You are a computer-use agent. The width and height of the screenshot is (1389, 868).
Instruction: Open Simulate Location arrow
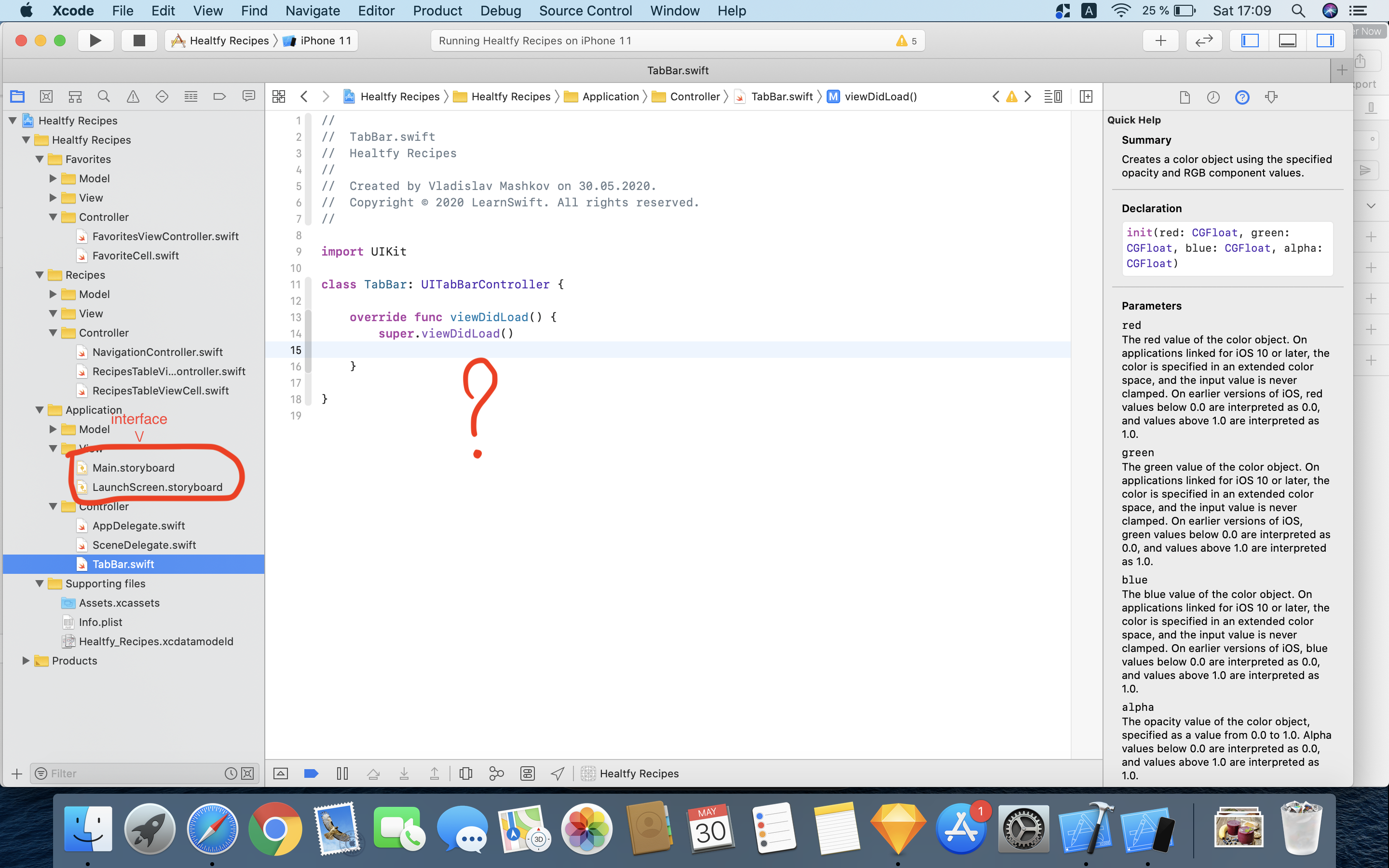tap(558, 773)
